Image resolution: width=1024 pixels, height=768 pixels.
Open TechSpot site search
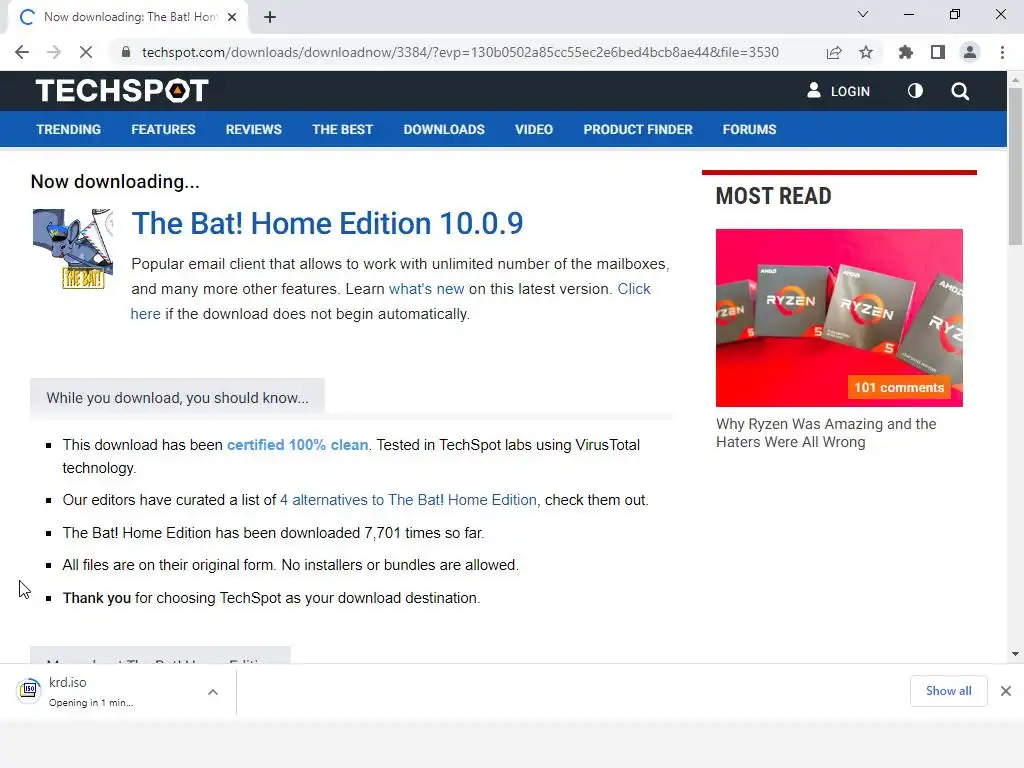960,91
